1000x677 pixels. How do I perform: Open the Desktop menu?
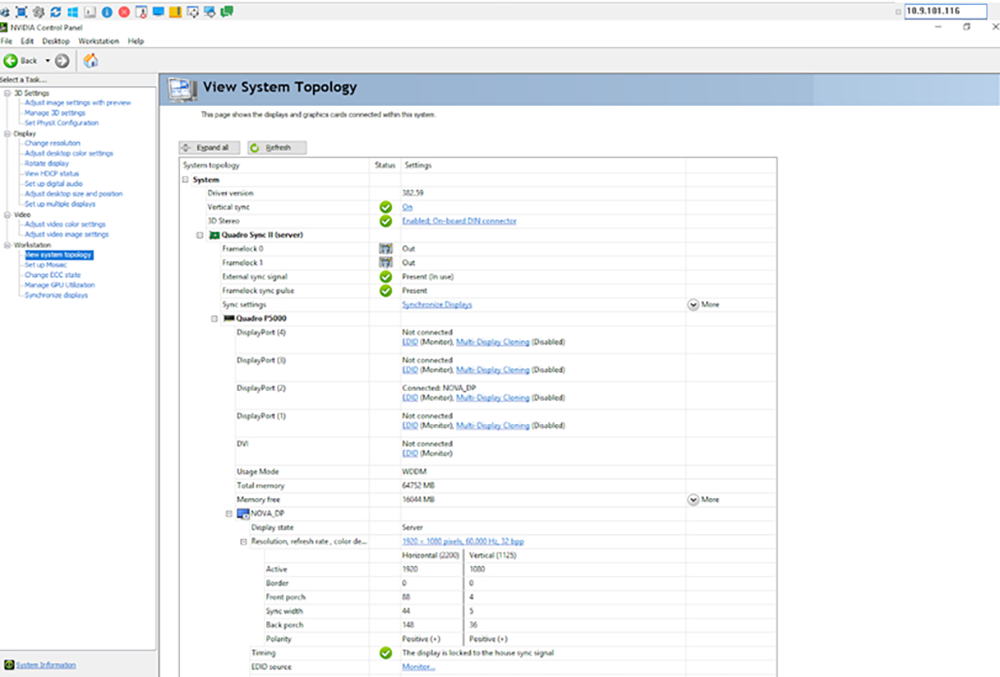click(x=56, y=41)
